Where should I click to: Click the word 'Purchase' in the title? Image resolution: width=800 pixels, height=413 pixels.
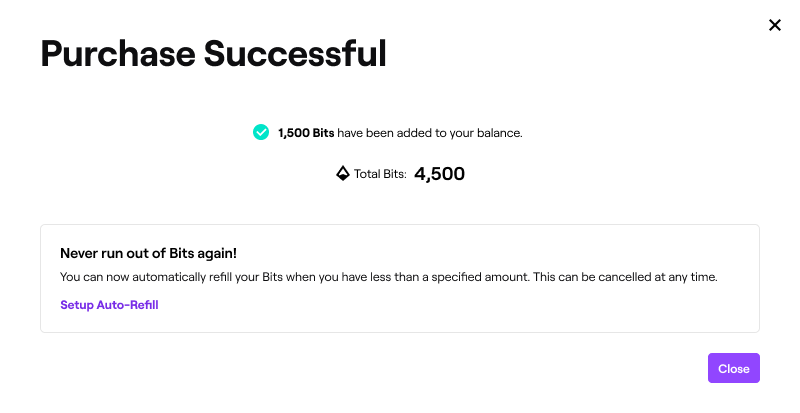point(118,54)
